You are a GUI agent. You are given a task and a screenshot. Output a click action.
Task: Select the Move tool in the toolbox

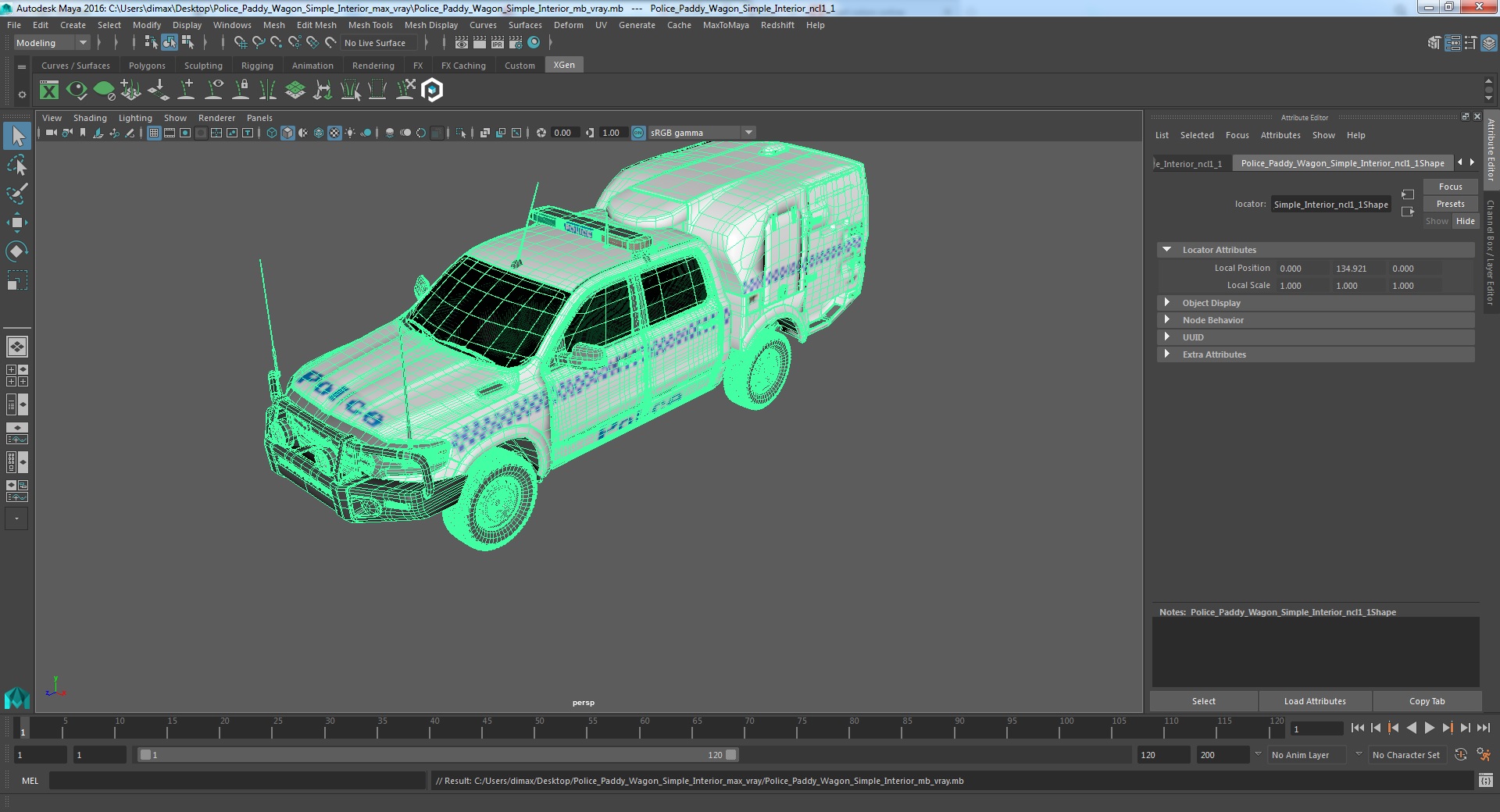click(x=16, y=223)
